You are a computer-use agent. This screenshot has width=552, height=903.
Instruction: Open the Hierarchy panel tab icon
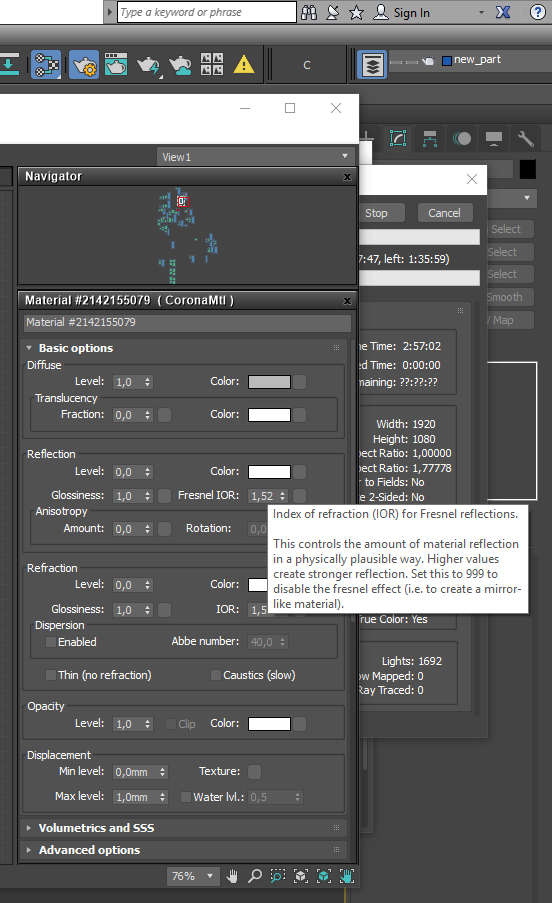pos(430,139)
